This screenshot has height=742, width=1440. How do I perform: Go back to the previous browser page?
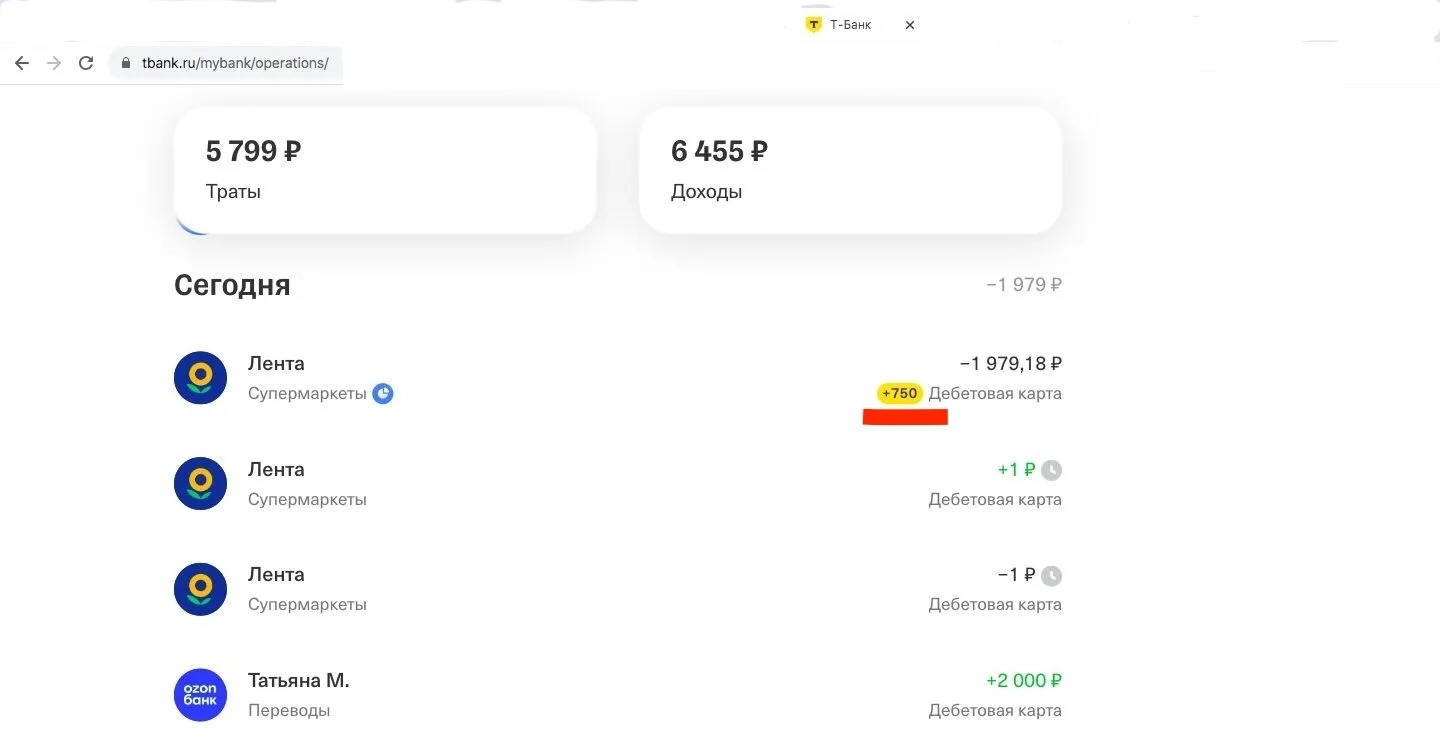(22, 63)
